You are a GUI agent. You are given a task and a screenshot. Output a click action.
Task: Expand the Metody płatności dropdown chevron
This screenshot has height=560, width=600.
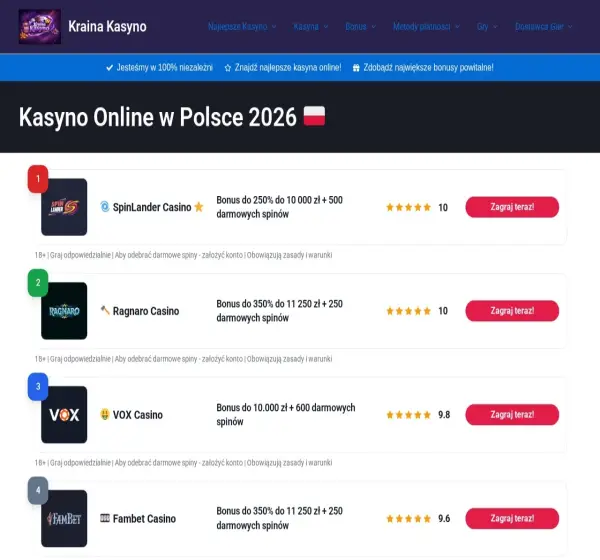coord(457,27)
